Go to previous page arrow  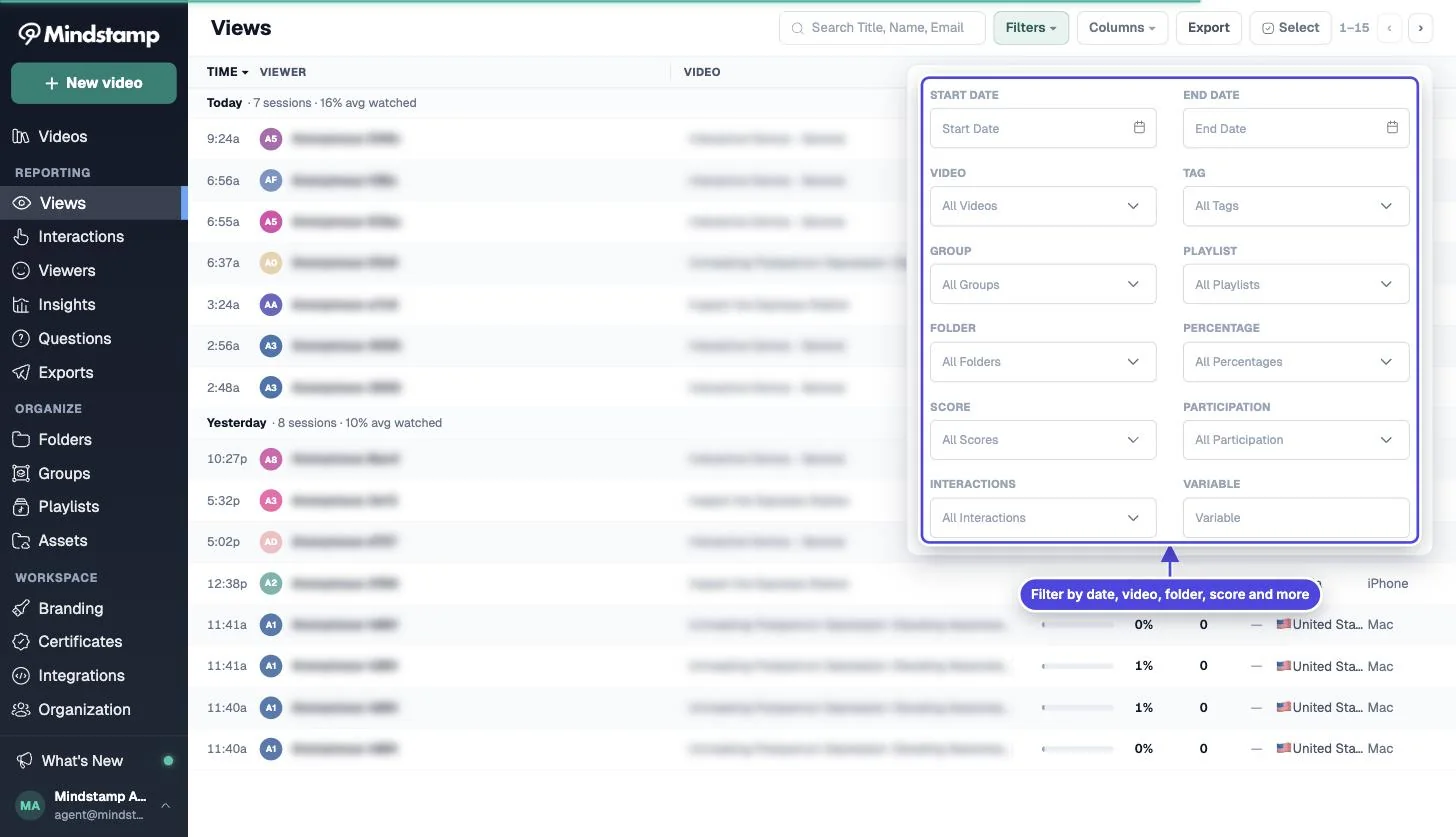pyautogui.click(x=1389, y=28)
